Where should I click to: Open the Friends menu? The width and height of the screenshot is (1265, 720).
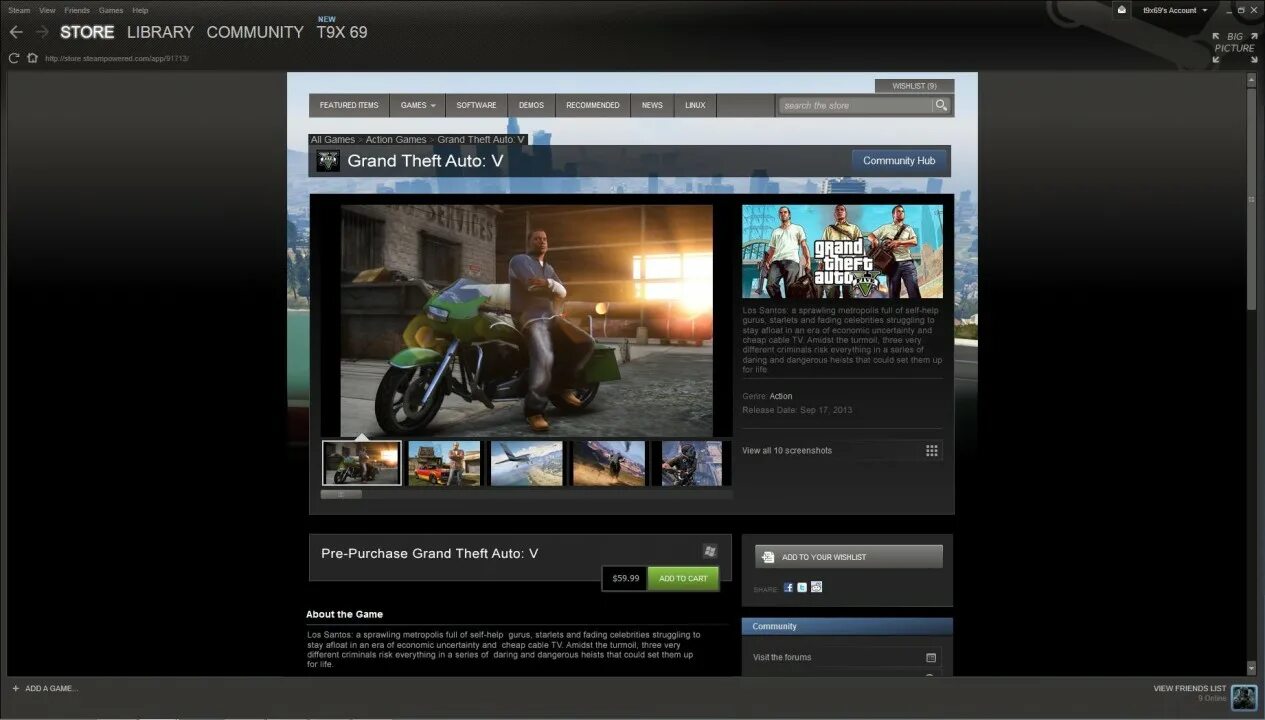pos(77,10)
